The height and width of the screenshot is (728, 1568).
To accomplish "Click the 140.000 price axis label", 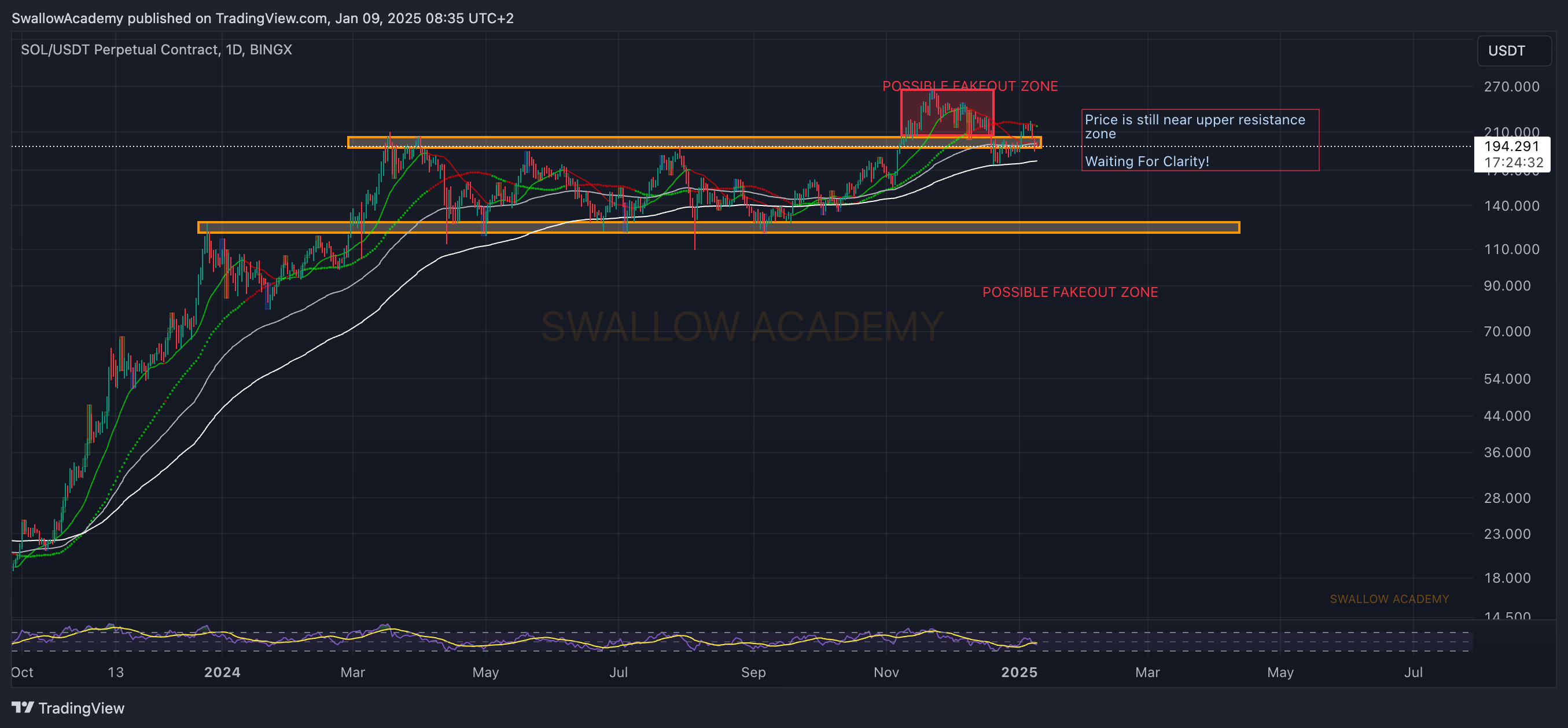I will click(x=1511, y=206).
